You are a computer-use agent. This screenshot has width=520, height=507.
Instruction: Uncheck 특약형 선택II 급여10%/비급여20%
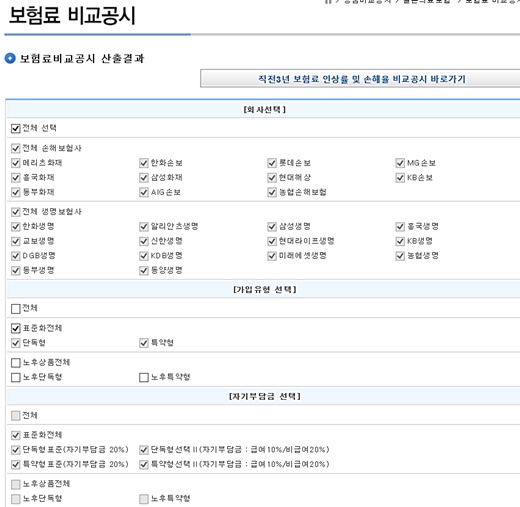tap(144, 465)
